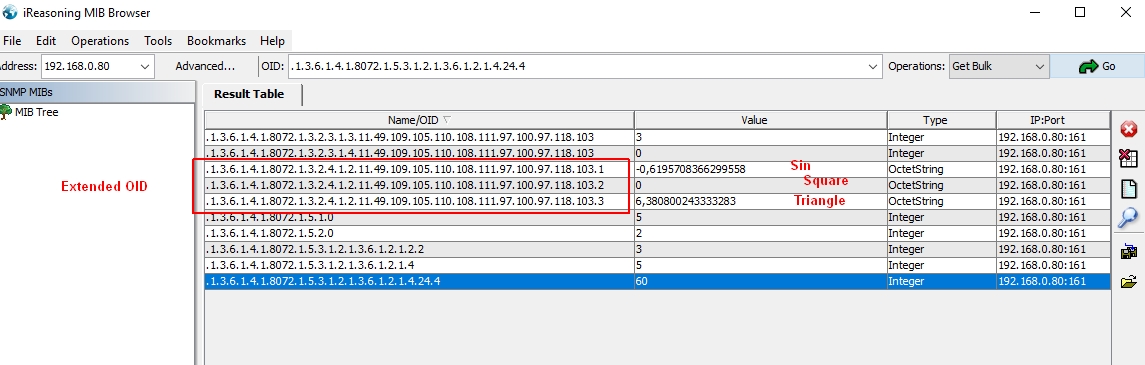Open the Help menu

(272, 41)
